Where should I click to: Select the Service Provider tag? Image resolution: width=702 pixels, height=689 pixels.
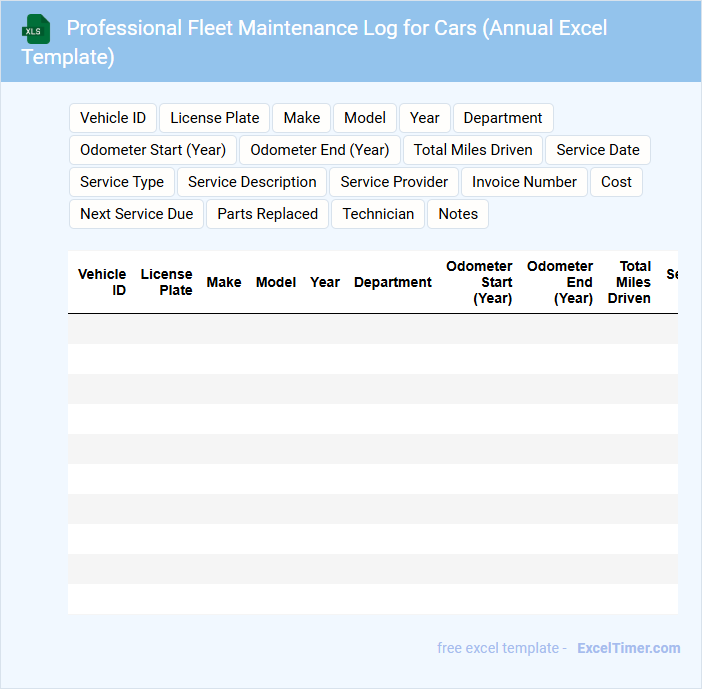pyautogui.click(x=394, y=182)
